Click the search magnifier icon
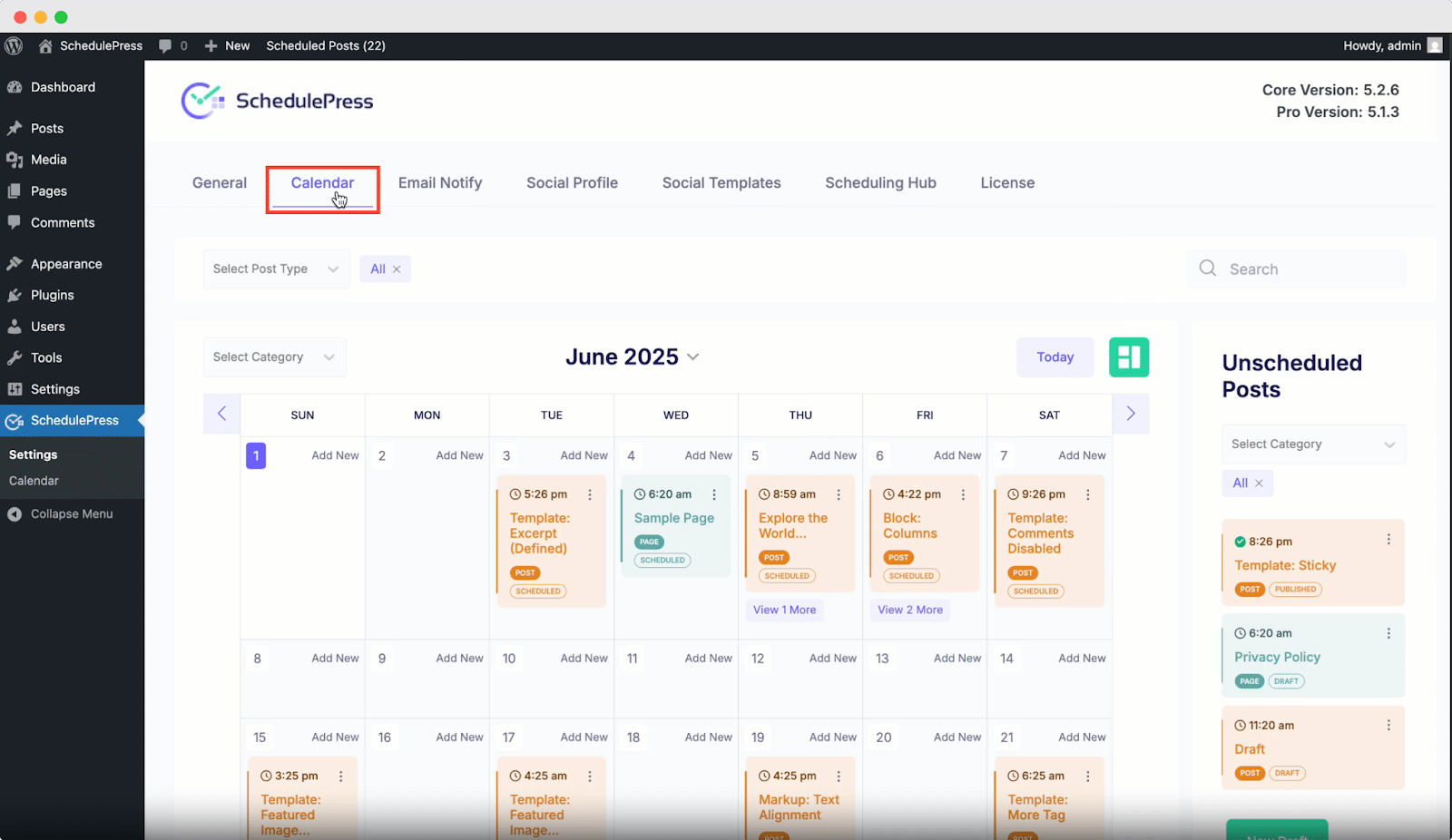The image size is (1452, 840). click(1208, 269)
